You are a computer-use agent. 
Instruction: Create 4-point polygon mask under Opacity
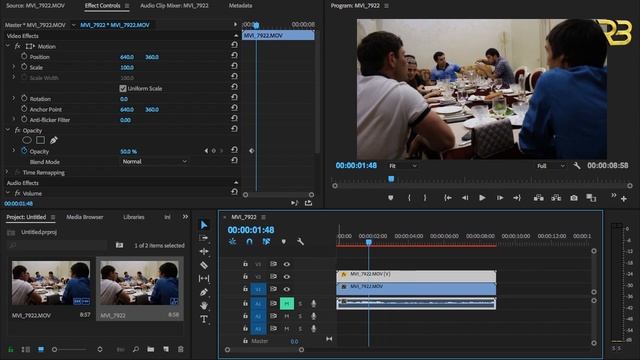point(40,140)
